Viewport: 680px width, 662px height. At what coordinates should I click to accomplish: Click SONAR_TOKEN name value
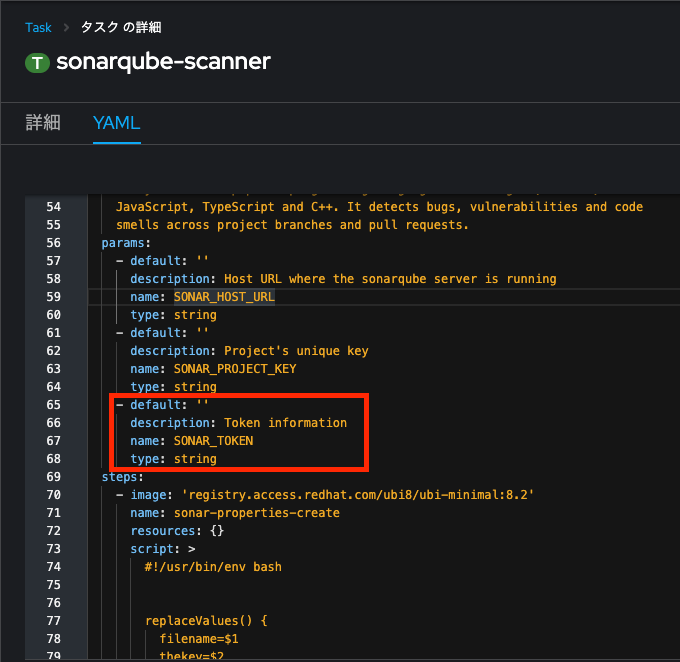point(213,441)
